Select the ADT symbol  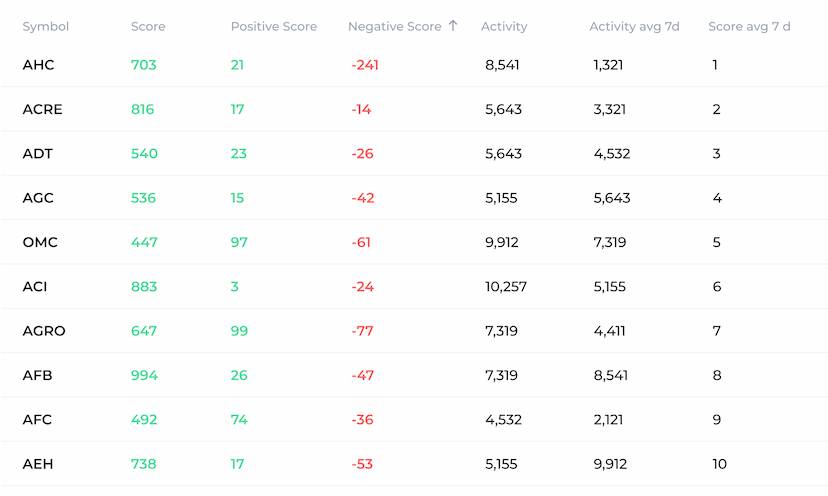(x=38, y=154)
